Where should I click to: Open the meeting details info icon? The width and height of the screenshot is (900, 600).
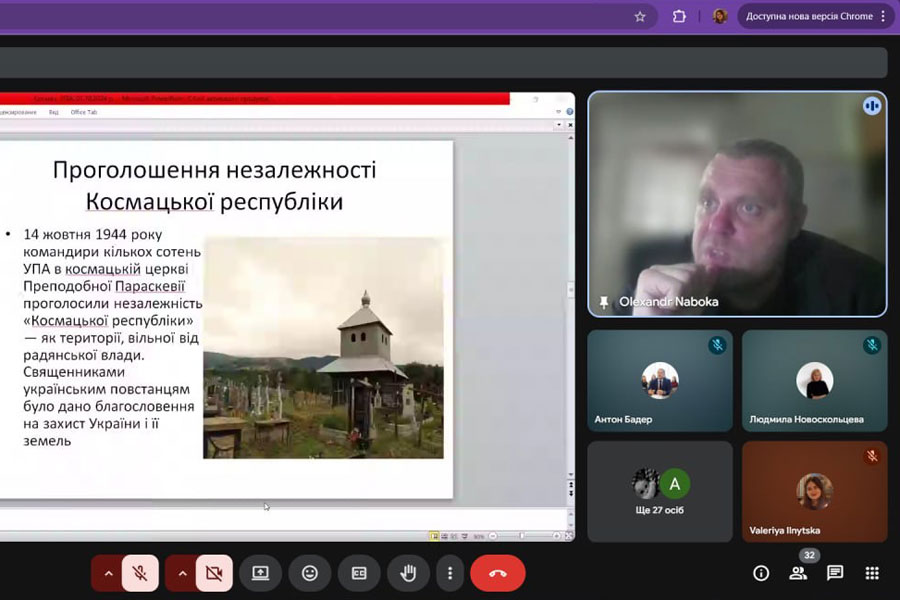tap(761, 573)
